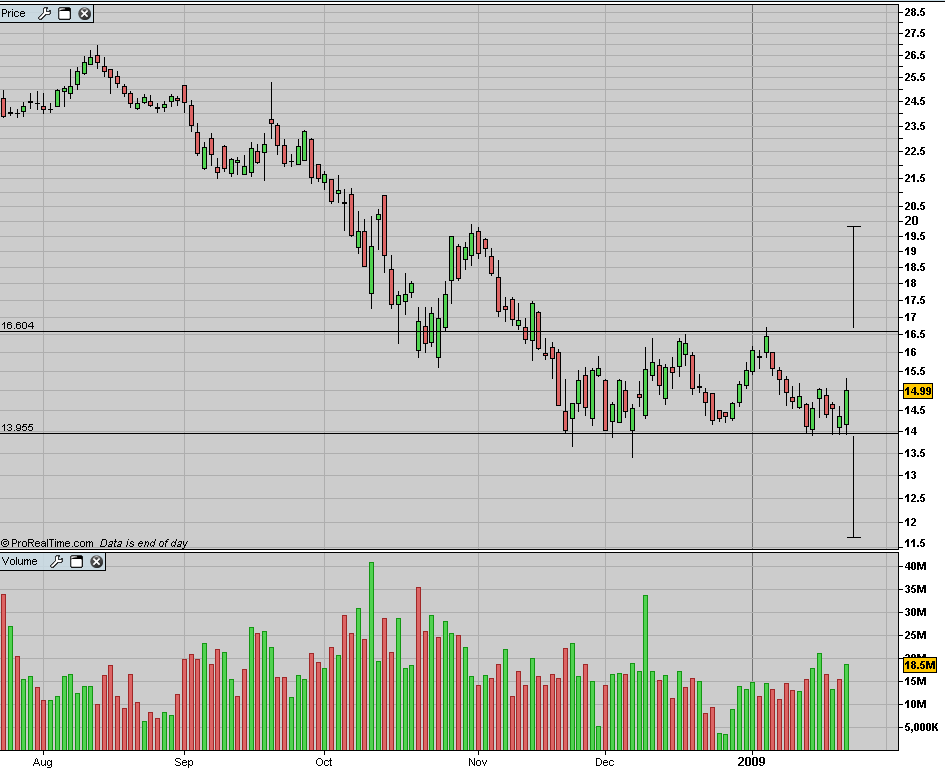Click the 35M volume axis value
Viewport: 945px width, 768px height.
[915, 589]
